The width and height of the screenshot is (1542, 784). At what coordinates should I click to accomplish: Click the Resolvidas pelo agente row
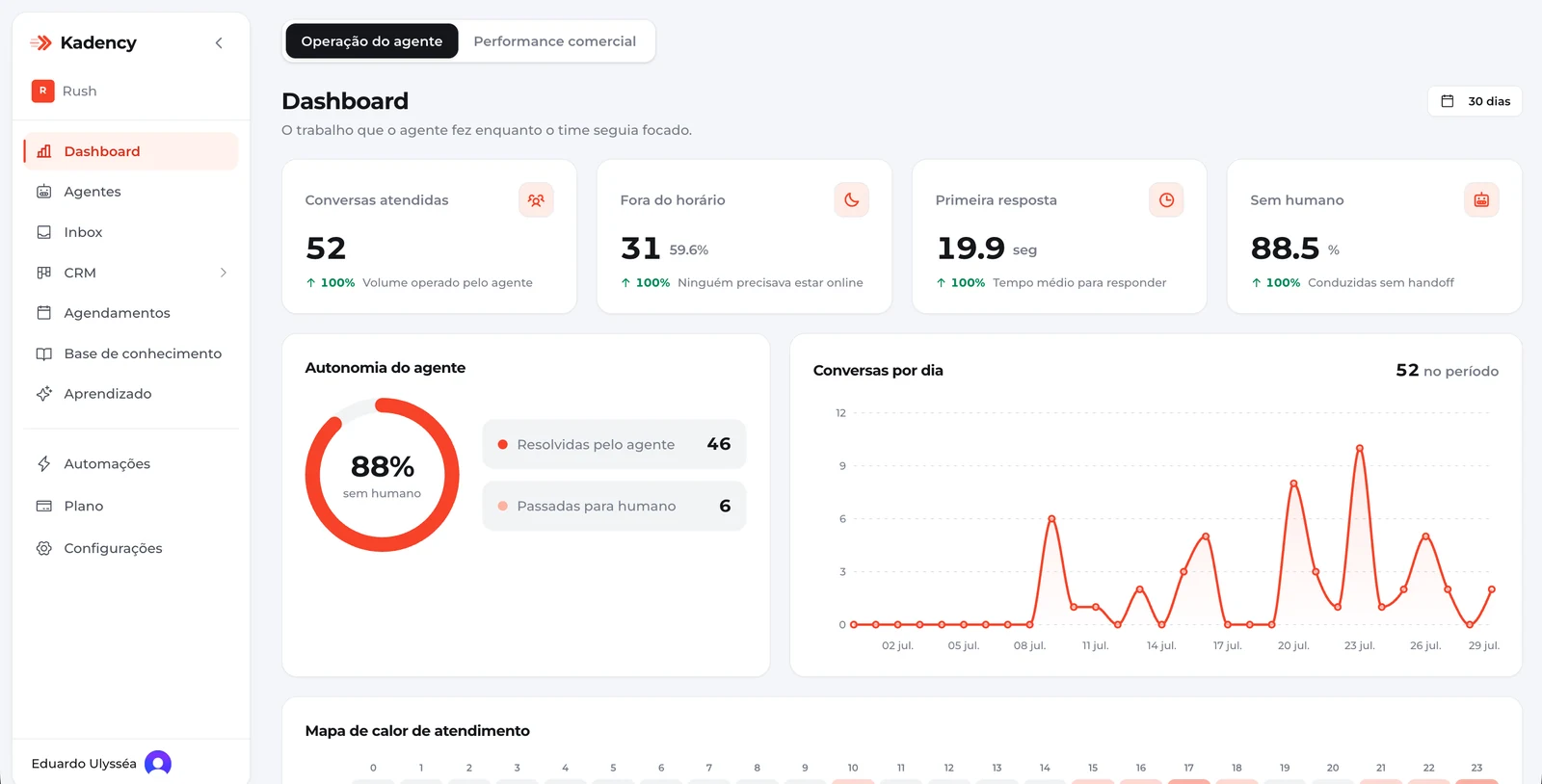(614, 444)
